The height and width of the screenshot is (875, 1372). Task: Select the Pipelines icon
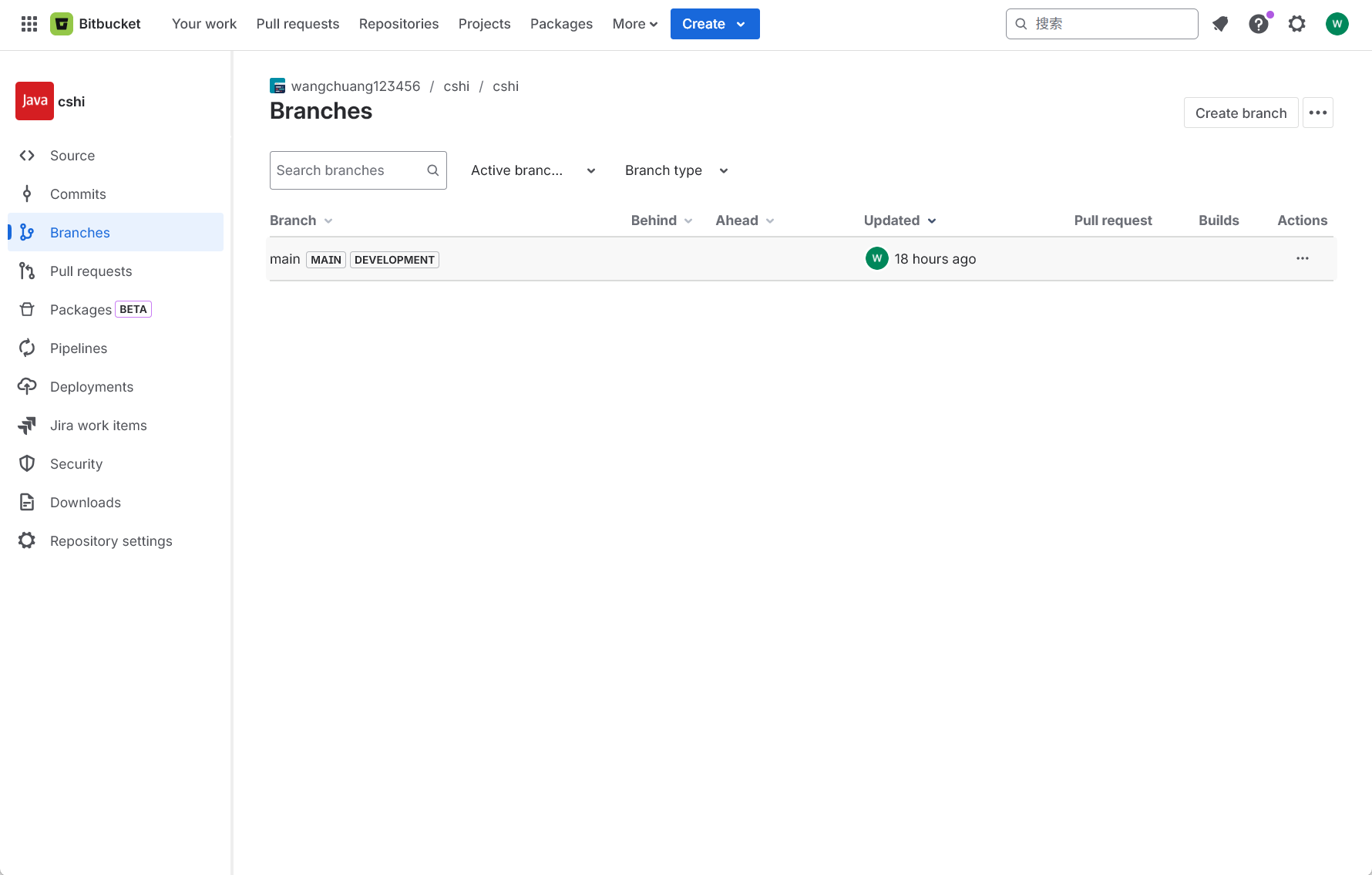coord(26,348)
